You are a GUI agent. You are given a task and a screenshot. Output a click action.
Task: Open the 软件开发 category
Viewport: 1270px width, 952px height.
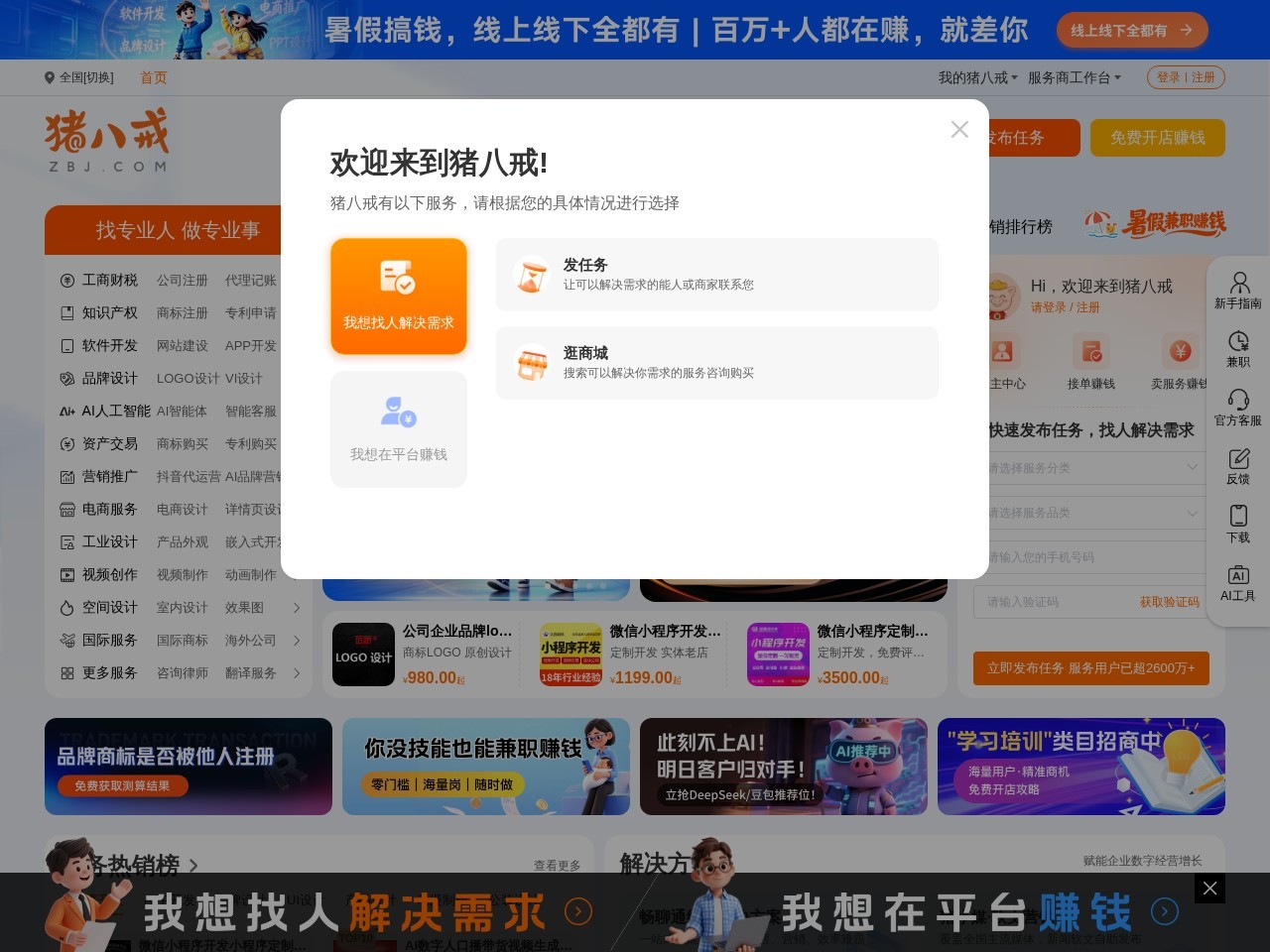(x=109, y=346)
